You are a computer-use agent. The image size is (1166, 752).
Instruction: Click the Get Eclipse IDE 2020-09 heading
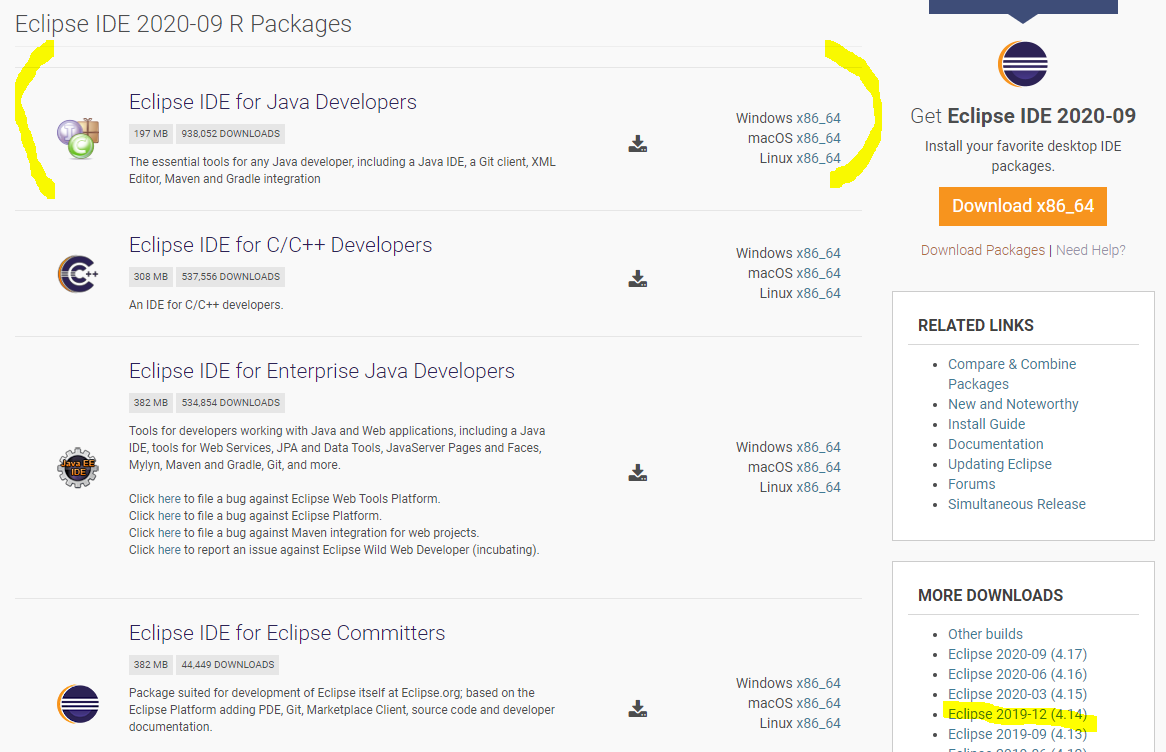point(1022,116)
